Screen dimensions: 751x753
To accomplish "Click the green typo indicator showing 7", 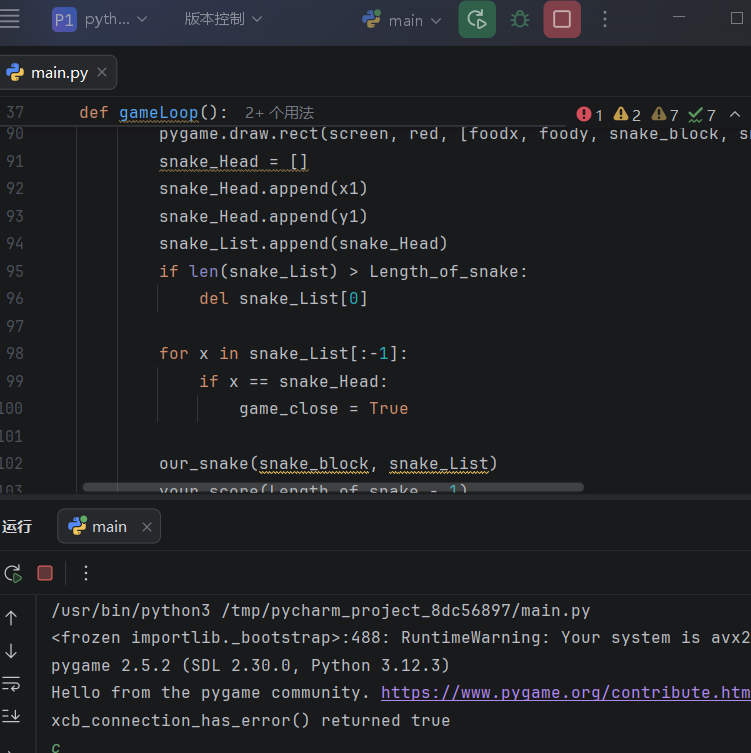I will coord(702,115).
